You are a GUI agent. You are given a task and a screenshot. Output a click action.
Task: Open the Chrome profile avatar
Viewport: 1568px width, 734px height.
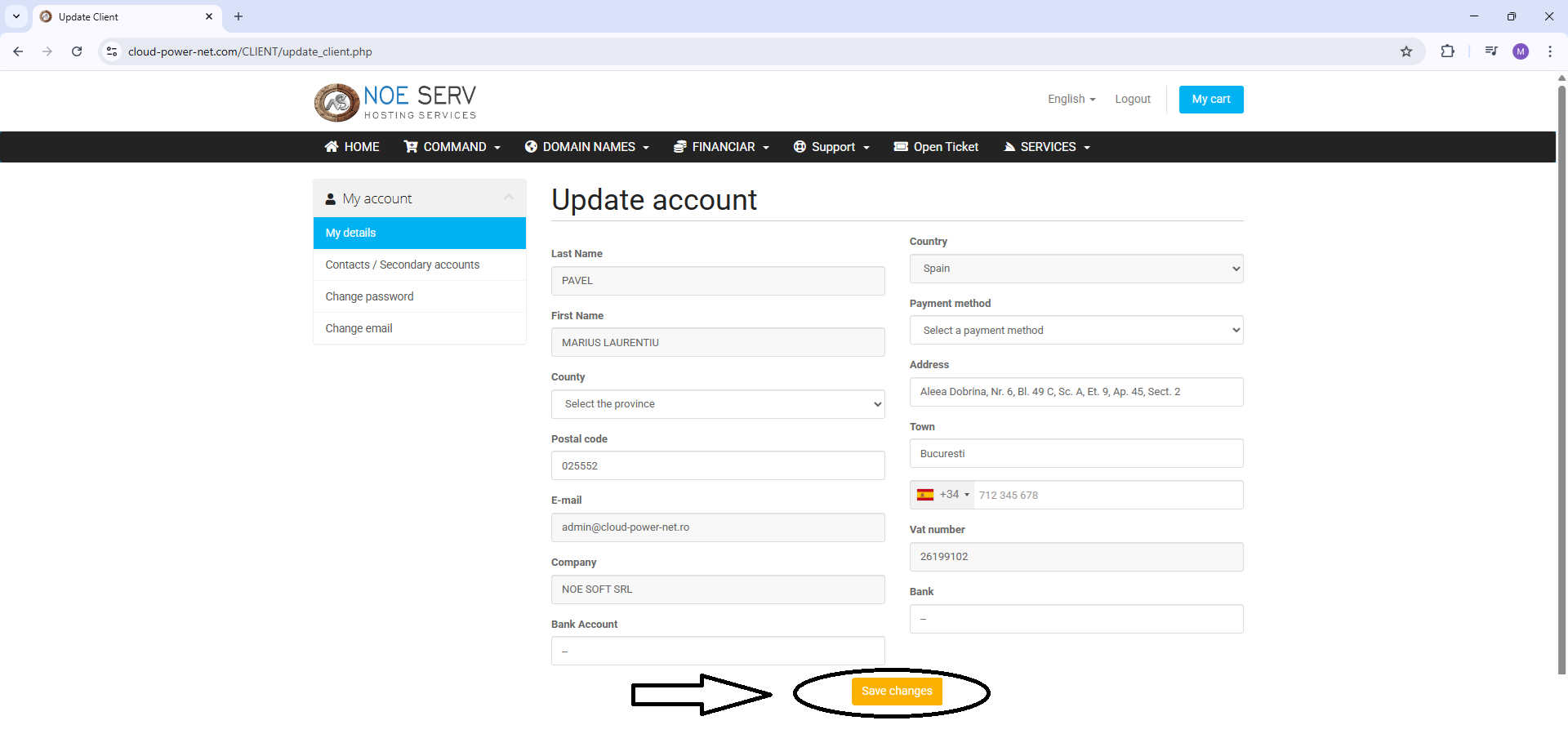click(x=1520, y=51)
